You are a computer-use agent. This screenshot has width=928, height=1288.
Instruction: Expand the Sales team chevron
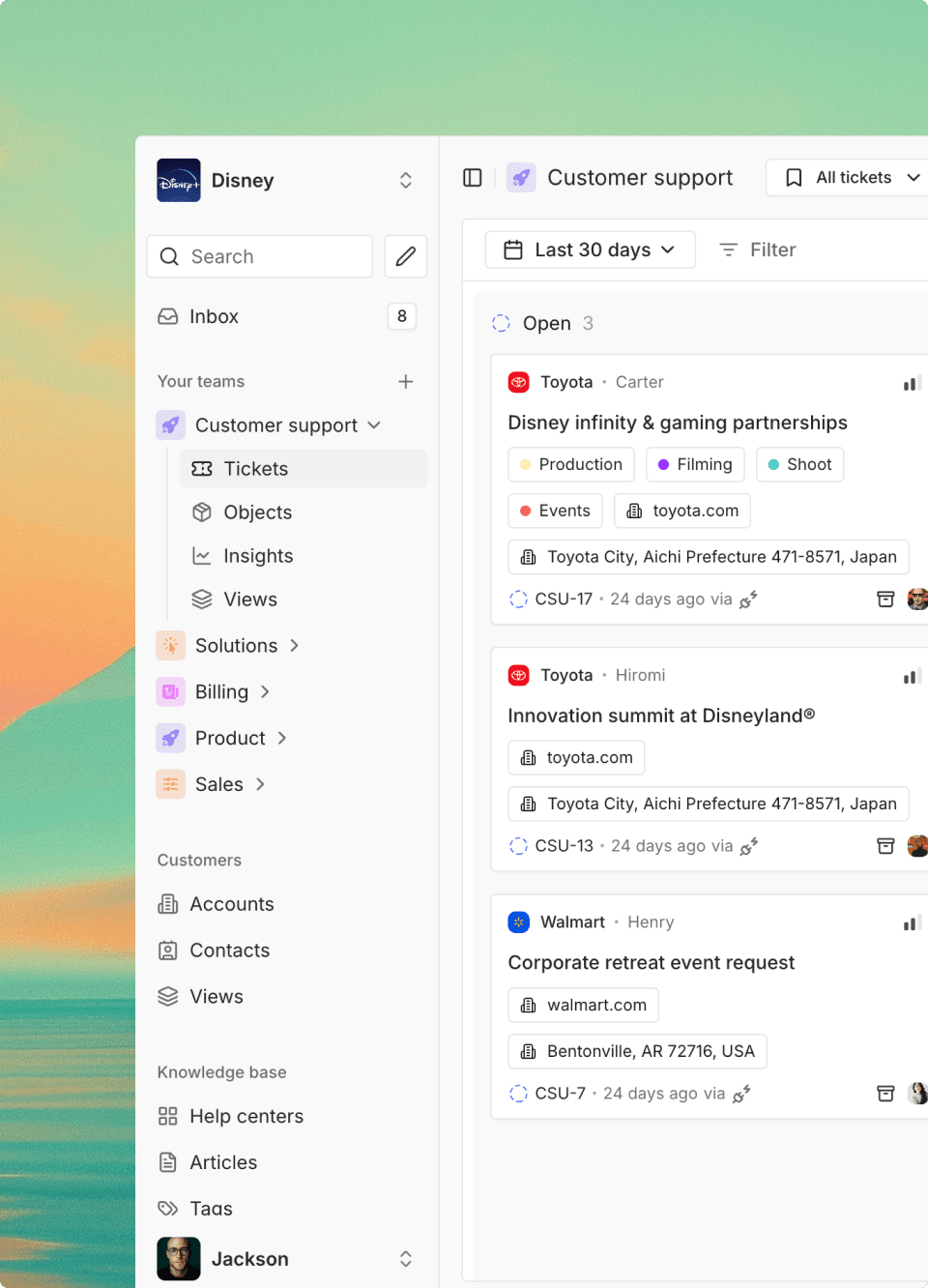point(260,785)
